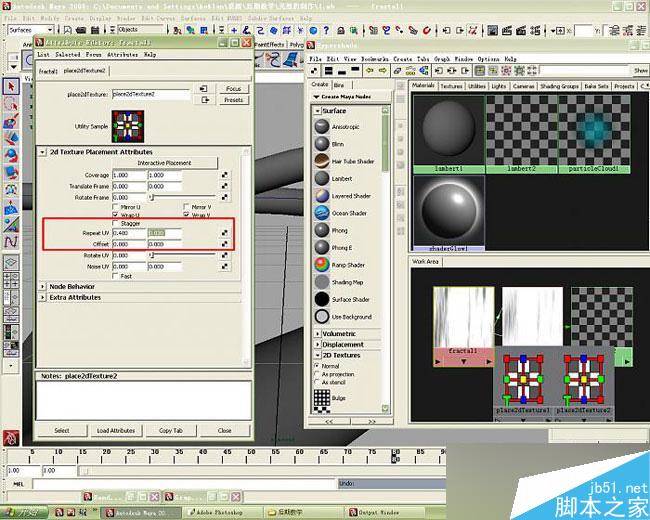Pick the Lasso select tool
Image resolution: width=650 pixels, height=520 pixels.
coord(11,104)
